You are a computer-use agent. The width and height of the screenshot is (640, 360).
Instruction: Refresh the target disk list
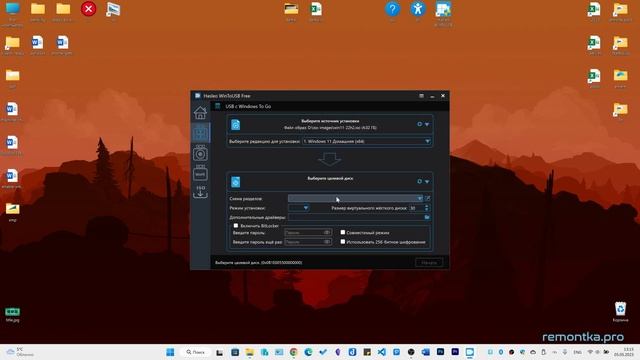point(419,181)
